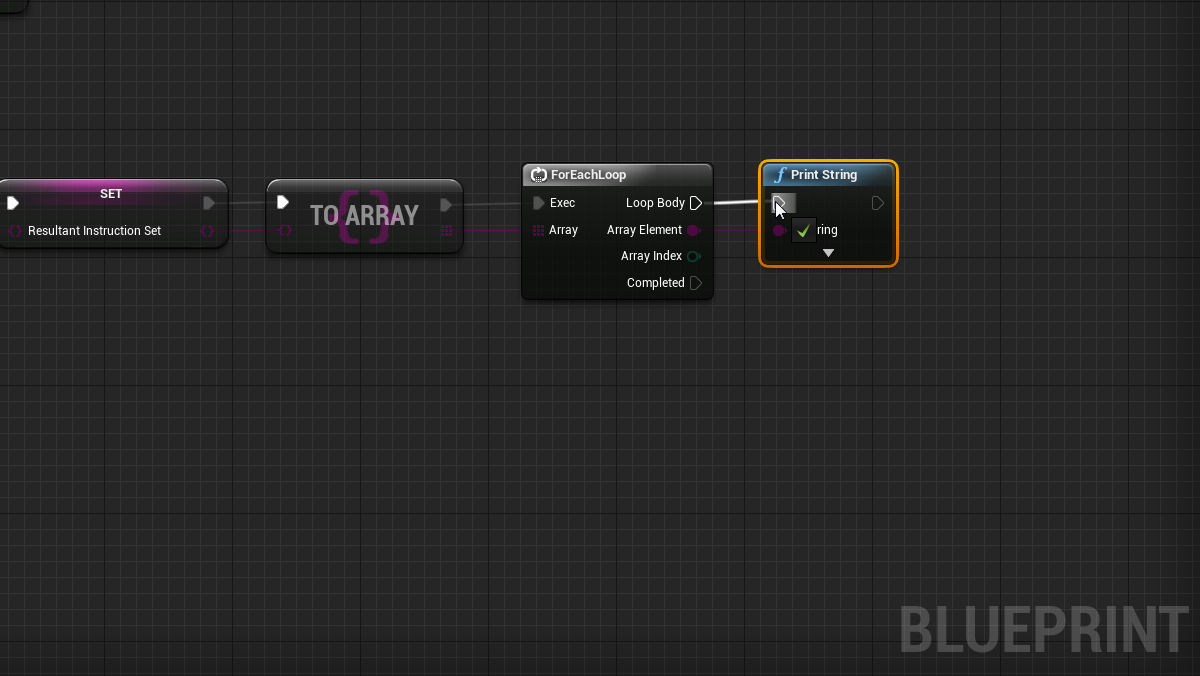Click the TO ARRAY output execution pin

446,205
